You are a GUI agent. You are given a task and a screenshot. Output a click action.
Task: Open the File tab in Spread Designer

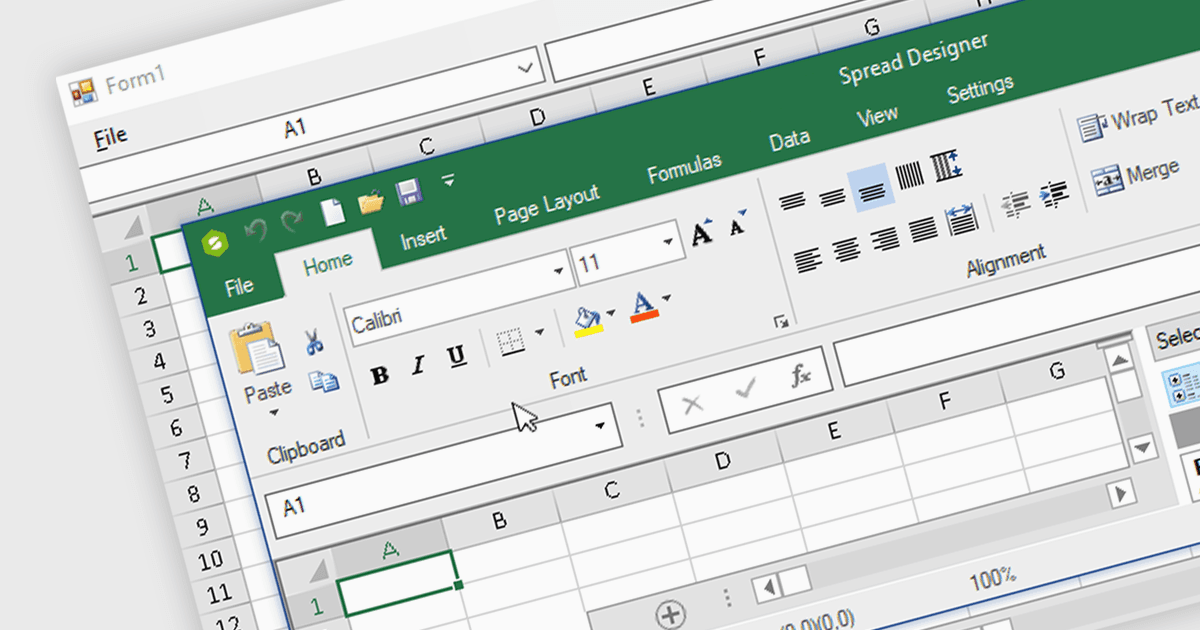pos(239,288)
